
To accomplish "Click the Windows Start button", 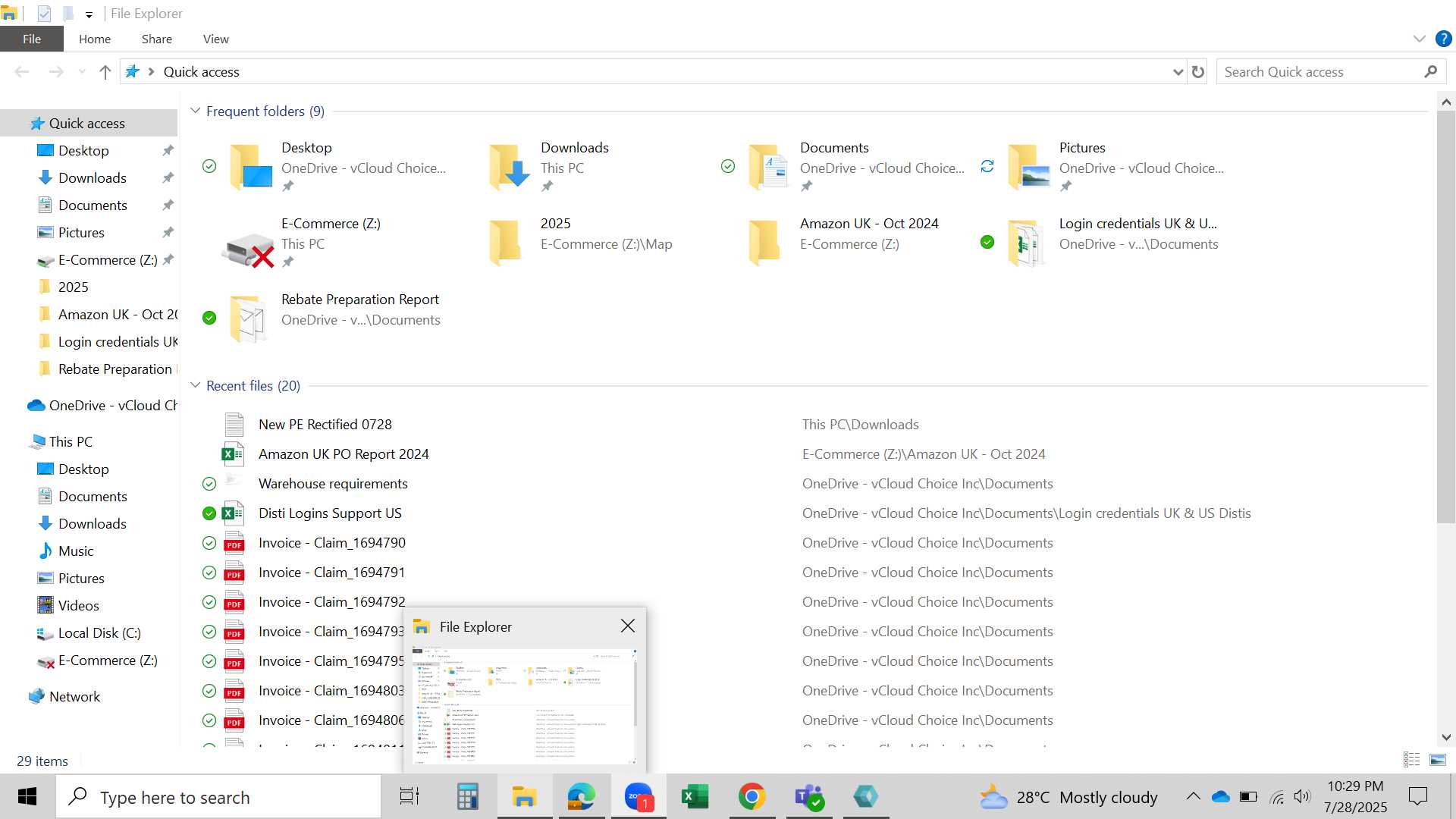I will [27, 796].
